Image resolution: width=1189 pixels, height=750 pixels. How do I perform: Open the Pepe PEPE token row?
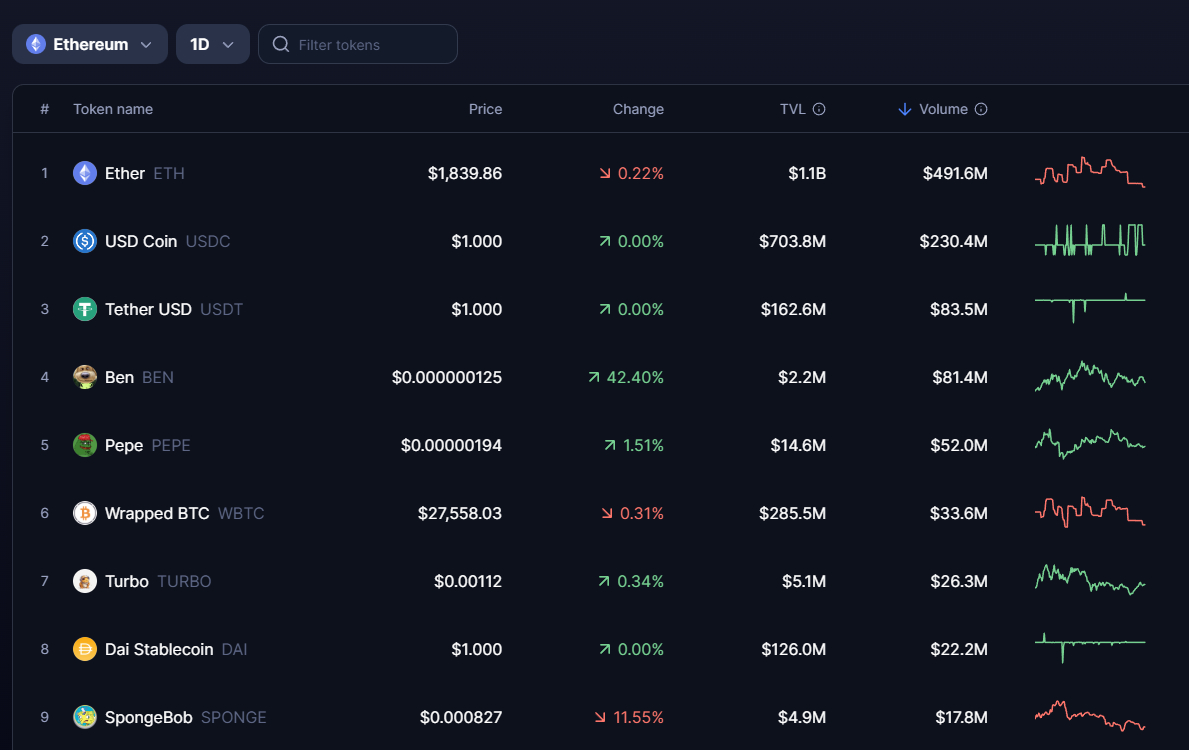click(x=601, y=445)
